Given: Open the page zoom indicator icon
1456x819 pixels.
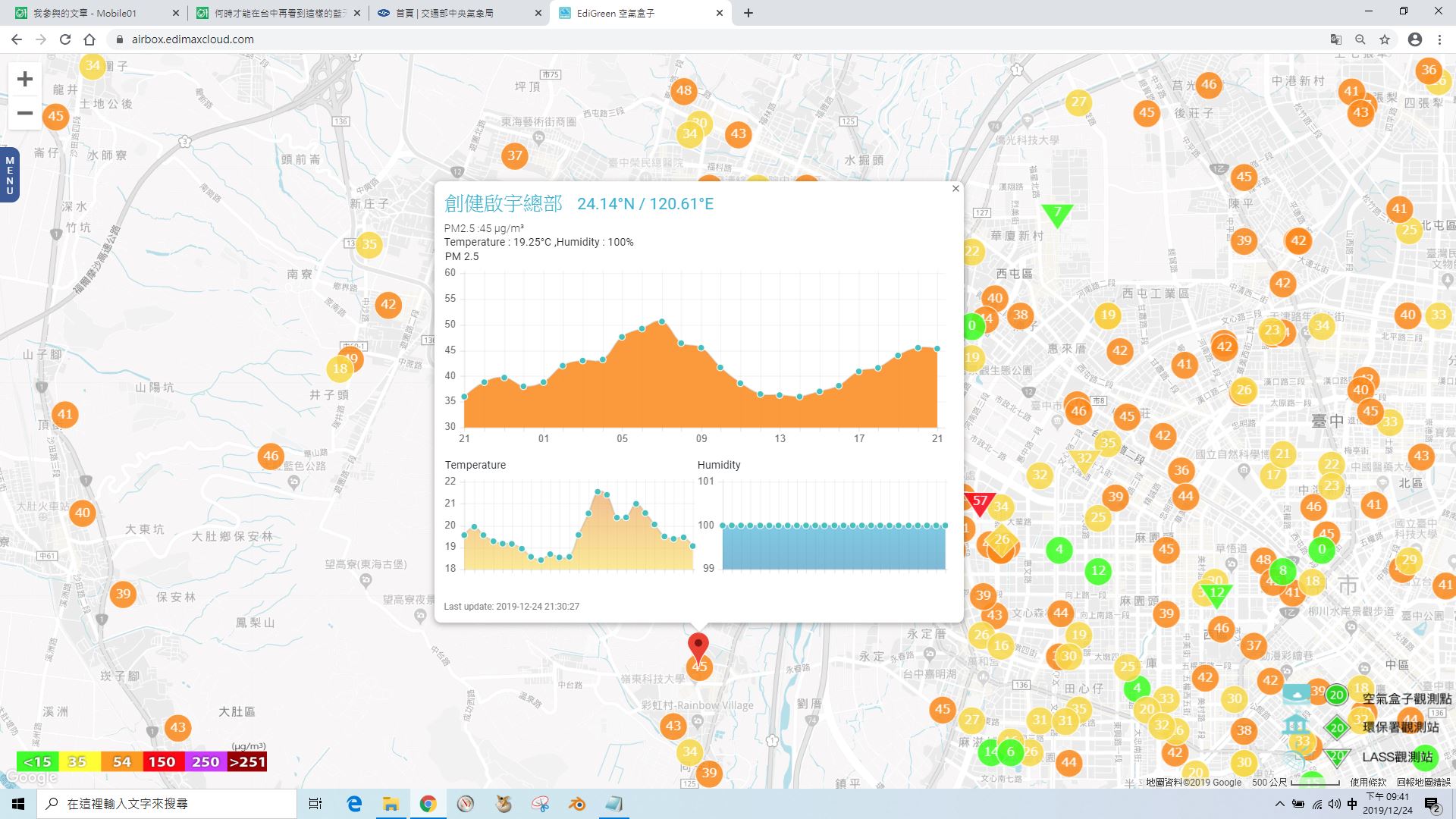Looking at the screenshot, I should point(1360,39).
